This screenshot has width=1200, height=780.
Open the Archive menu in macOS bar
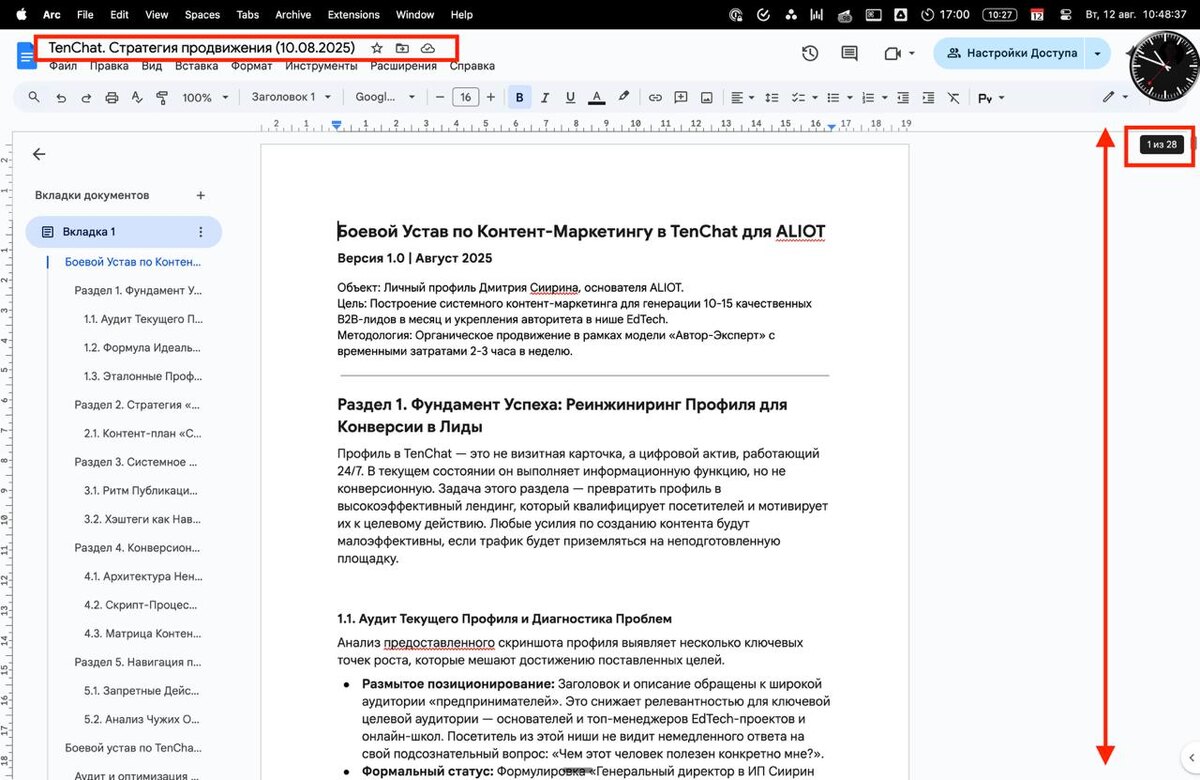coord(293,15)
